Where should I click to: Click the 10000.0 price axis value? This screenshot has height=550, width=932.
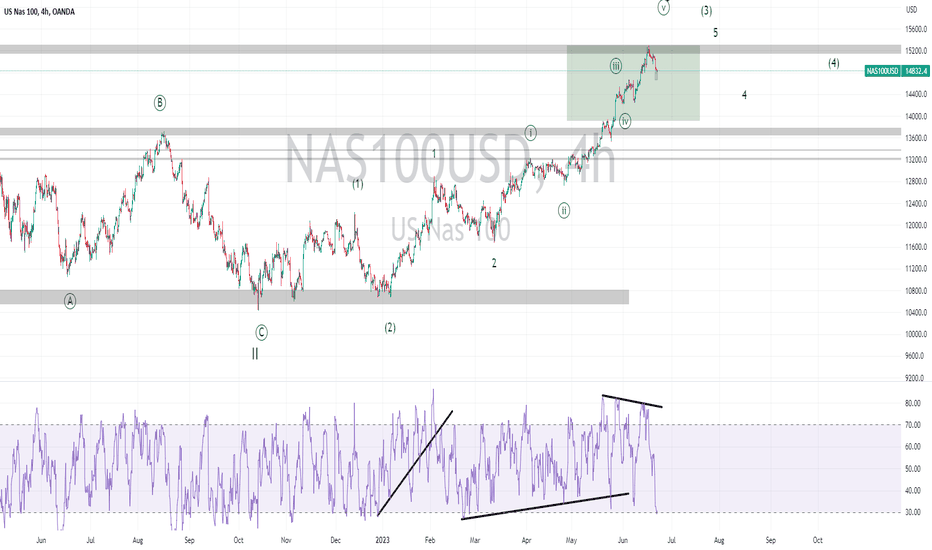tap(916, 334)
